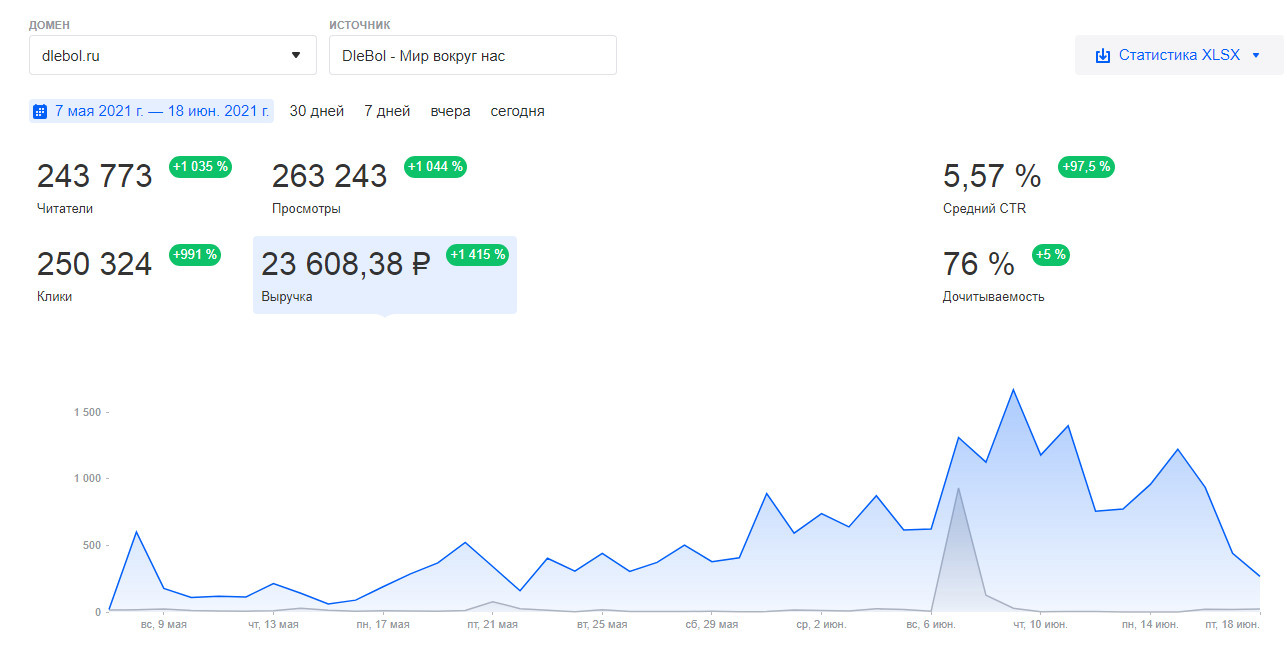
Task: Open the 7 мая – 18 июн. date range picker
Action: coord(162,111)
